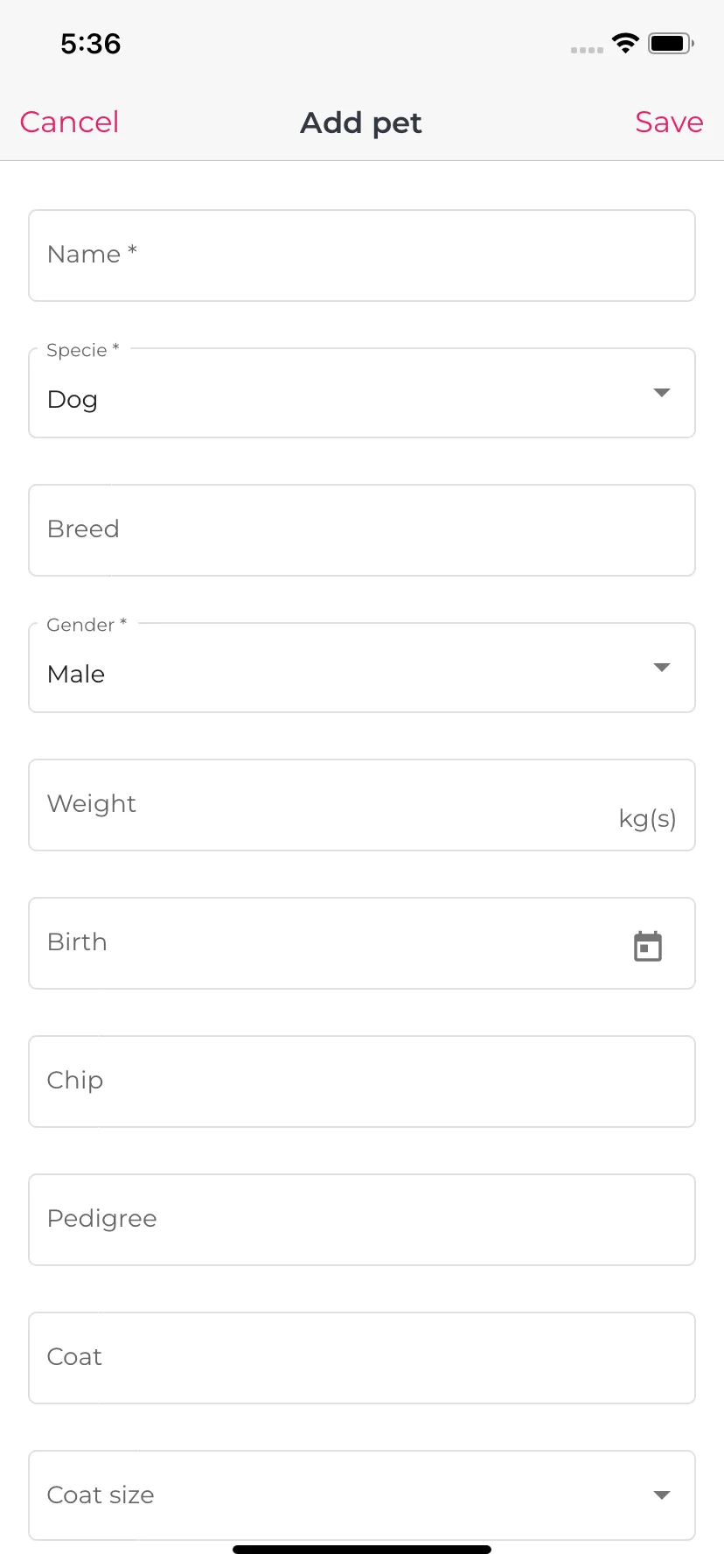724x1568 pixels.
Task: Open the Coat size dropdown
Action: 362,1494
